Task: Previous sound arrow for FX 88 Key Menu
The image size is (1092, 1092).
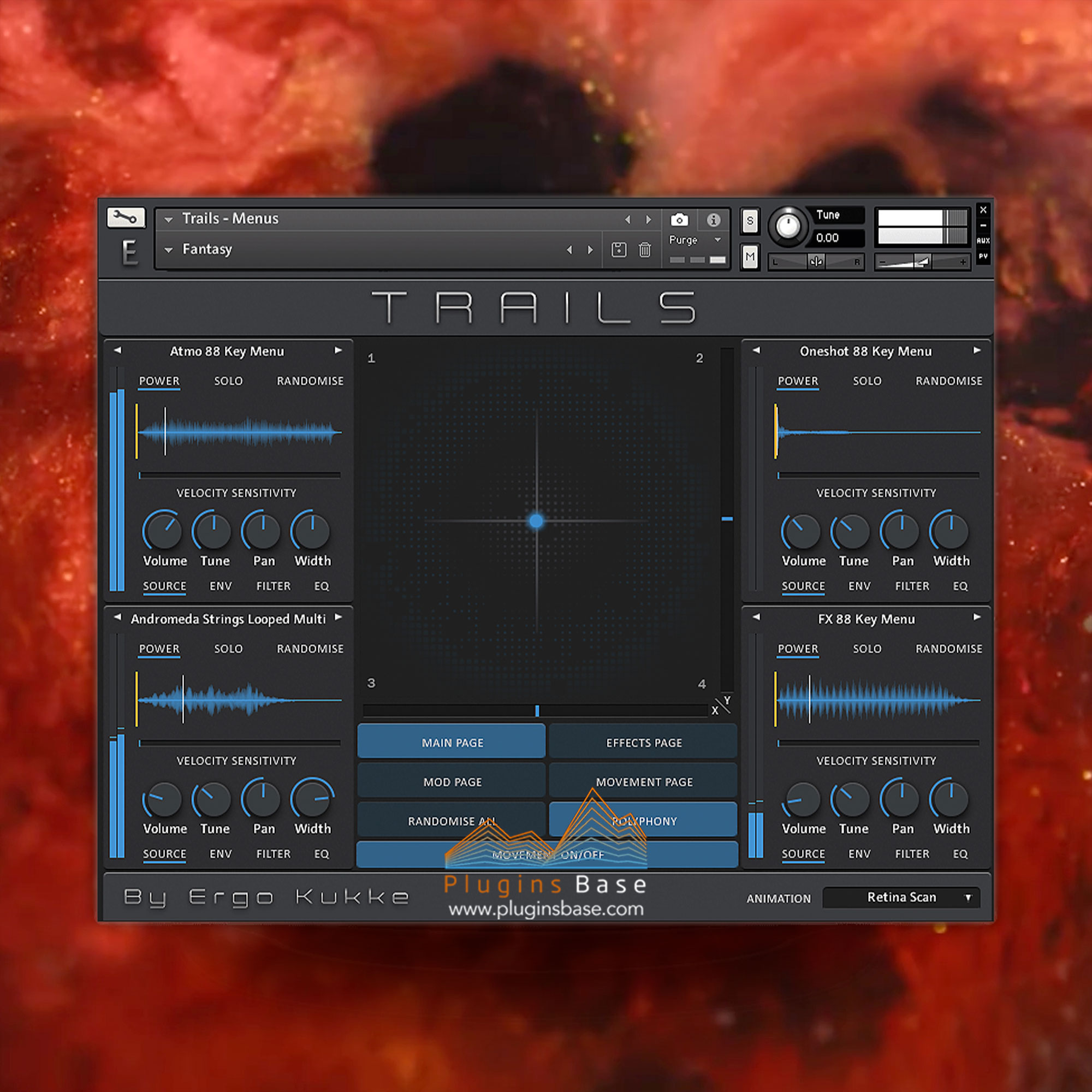Action: click(756, 617)
